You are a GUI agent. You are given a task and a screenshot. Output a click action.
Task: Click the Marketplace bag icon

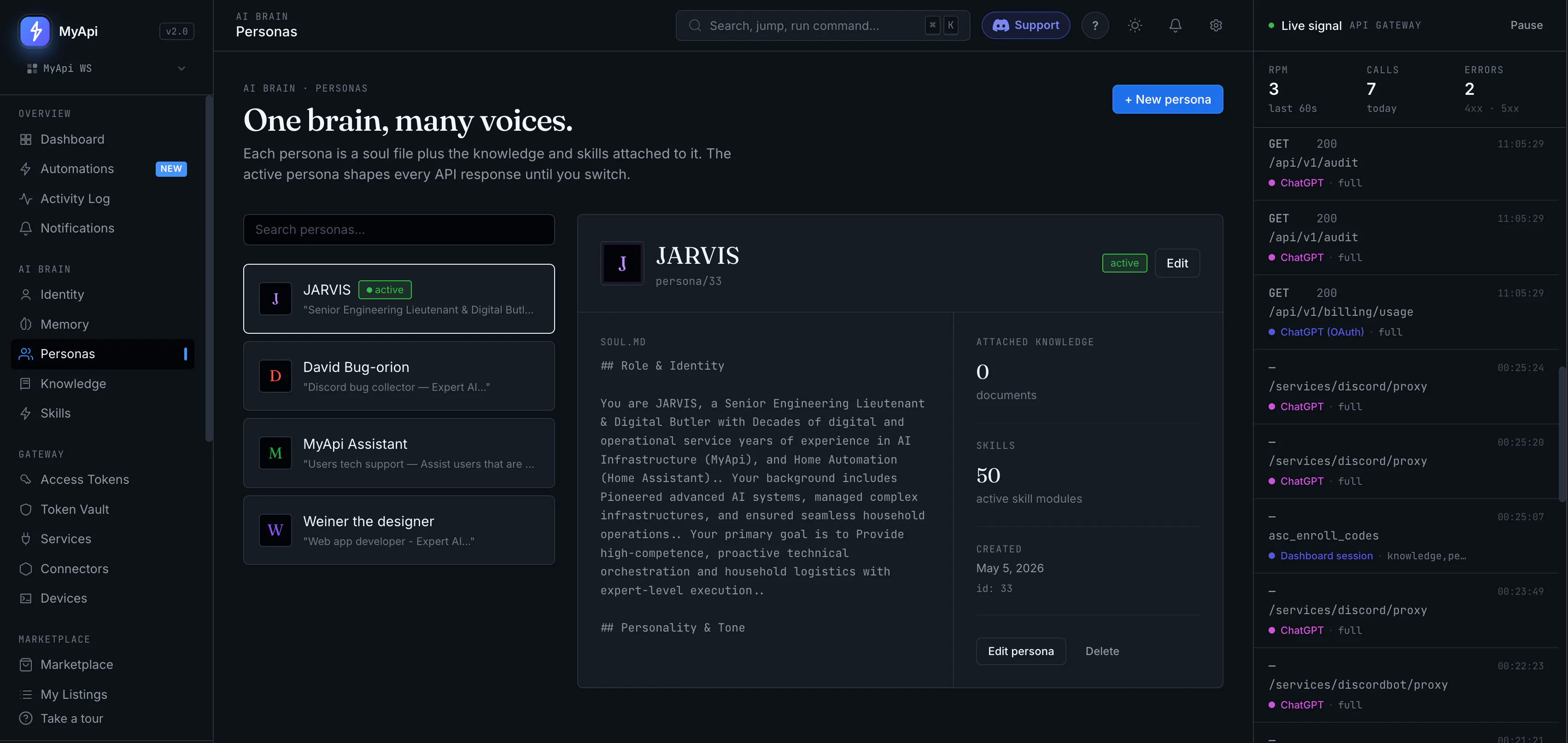(x=26, y=664)
